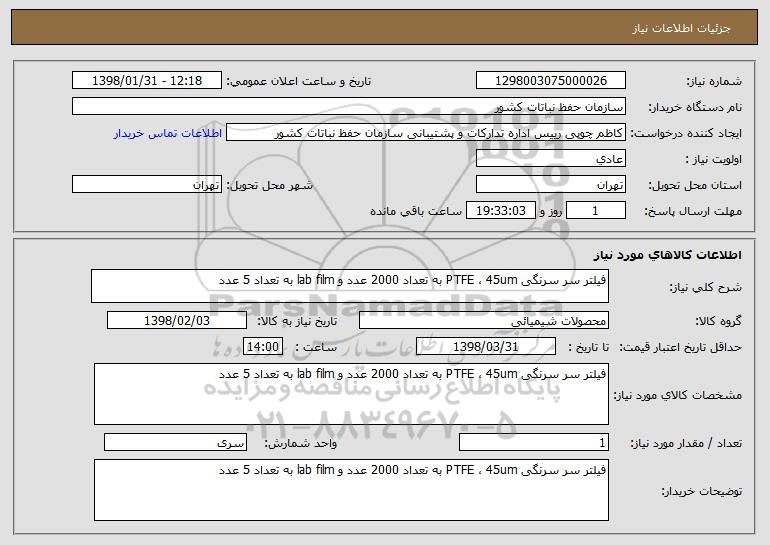This screenshot has width=770, height=545.
Task: Click the label شرح کلی نیاز
Action: click(706, 287)
